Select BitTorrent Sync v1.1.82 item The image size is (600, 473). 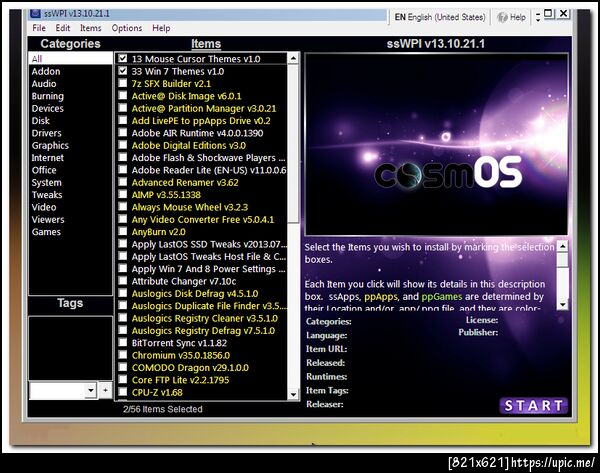(x=179, y=343)
